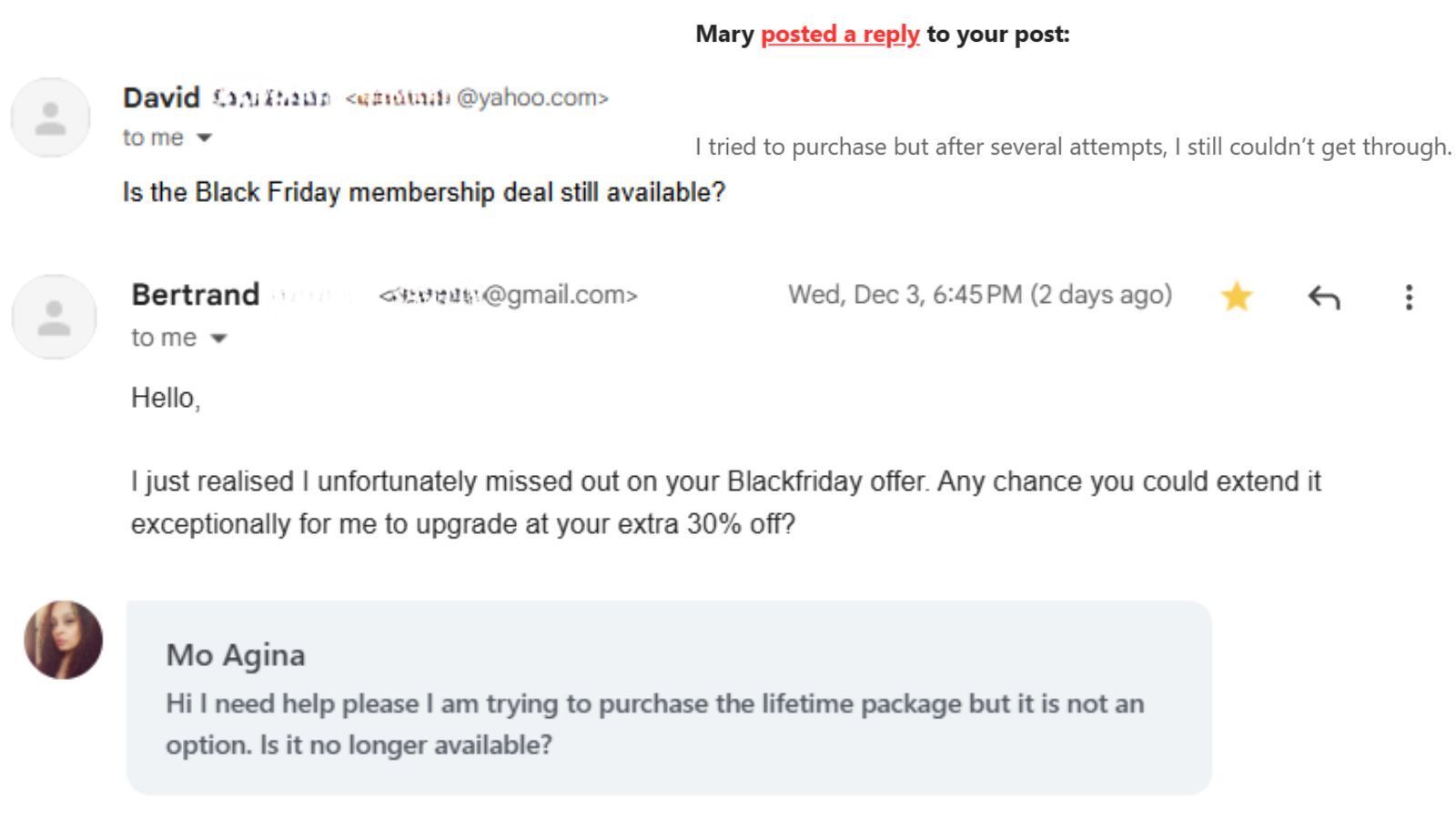Viewport: 1456px width, 819px height.
Task: Click the Mo Agina commenter name
Action: [235, 655]
